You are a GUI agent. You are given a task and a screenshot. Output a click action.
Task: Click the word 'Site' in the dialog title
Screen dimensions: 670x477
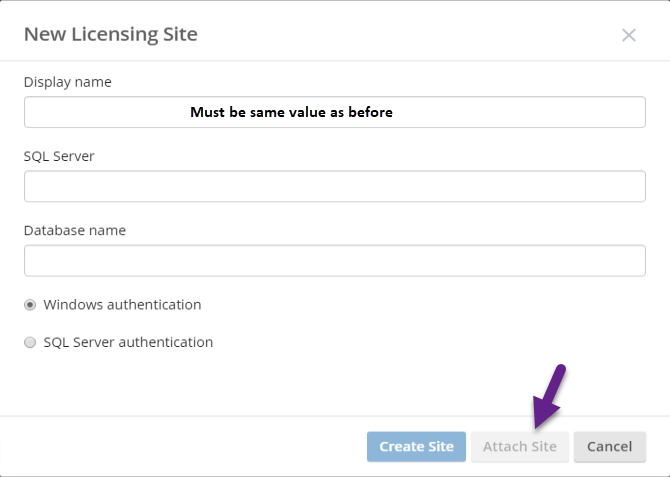(x=180, y=34)
